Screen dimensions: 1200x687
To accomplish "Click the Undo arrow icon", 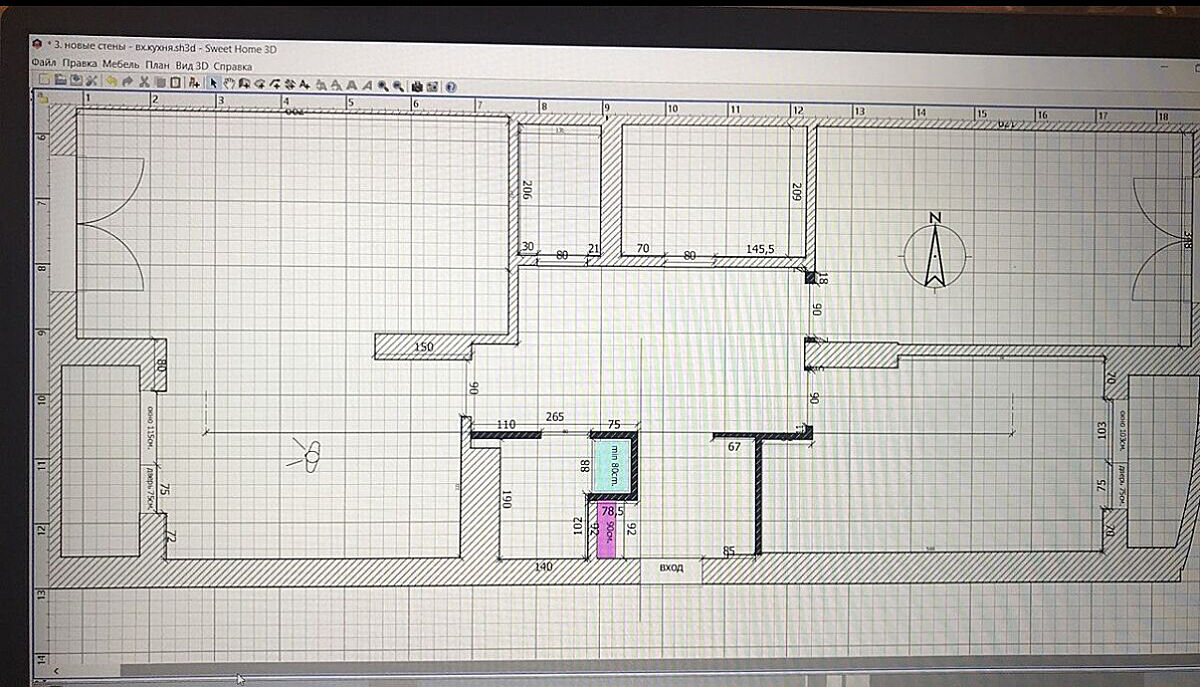I will [x=111, y=82].
